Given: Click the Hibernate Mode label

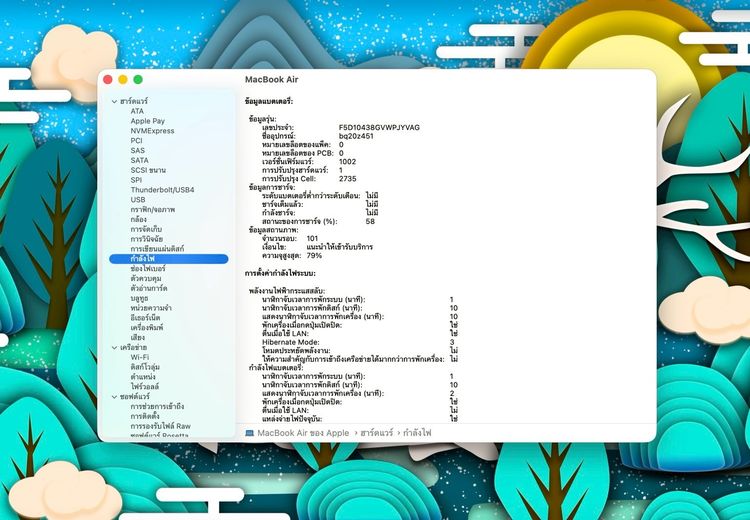Looking at the screenshot, I should coord(291,343).
